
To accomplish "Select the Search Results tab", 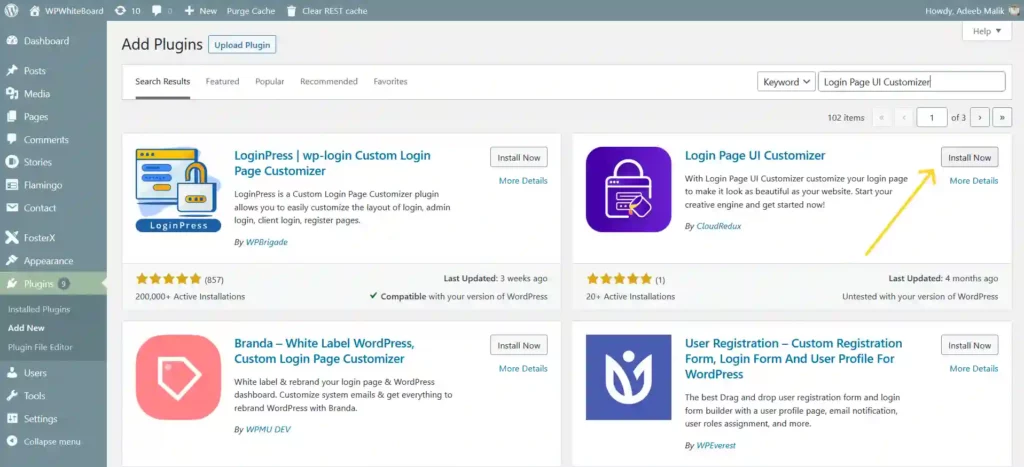I will coord(163,82).
